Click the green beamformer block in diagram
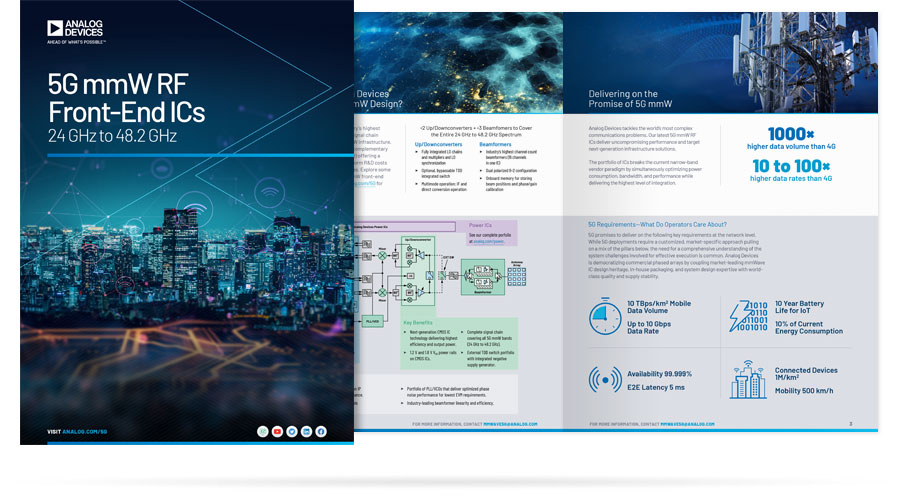The width and height of the screenshot is (900, 500). [x=483, y=277]
